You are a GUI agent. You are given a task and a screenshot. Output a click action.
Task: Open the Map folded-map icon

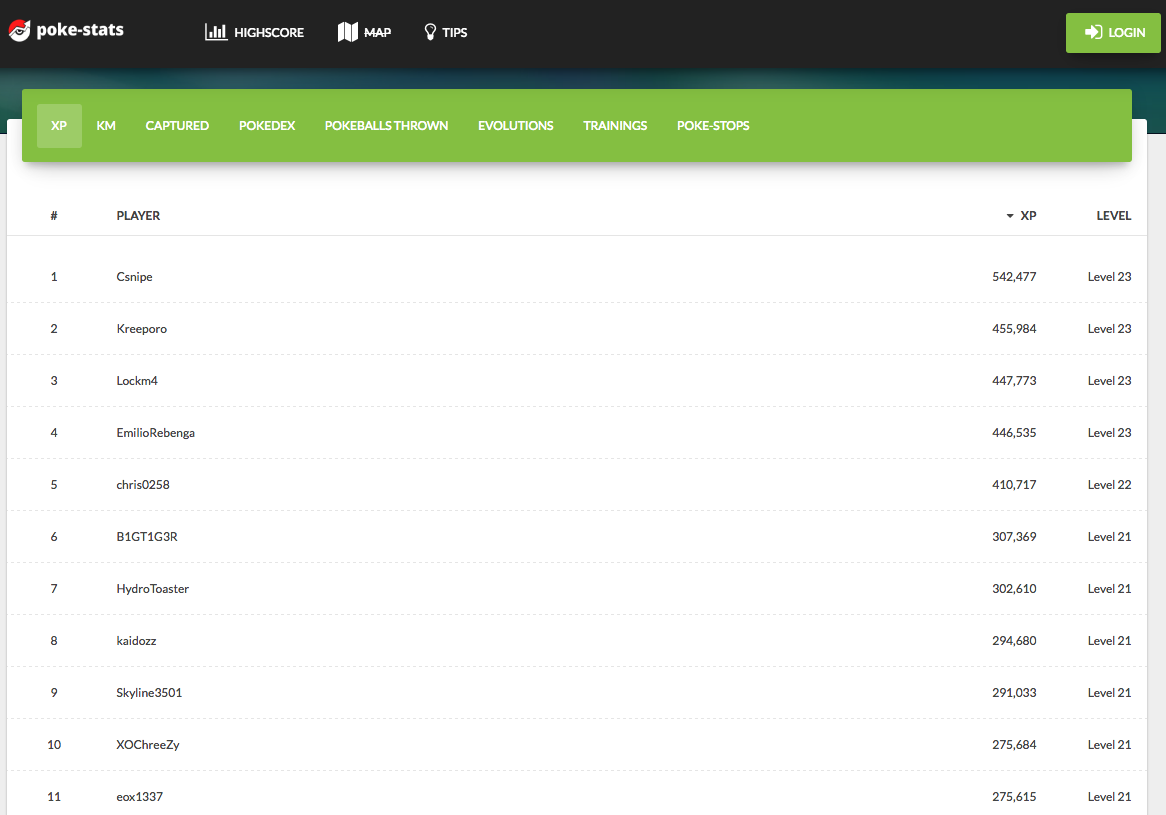(347, 31)
